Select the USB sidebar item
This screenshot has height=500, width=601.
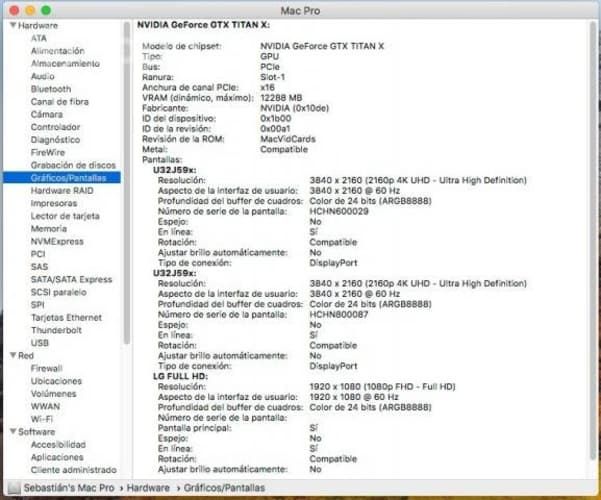coord(40,343)
